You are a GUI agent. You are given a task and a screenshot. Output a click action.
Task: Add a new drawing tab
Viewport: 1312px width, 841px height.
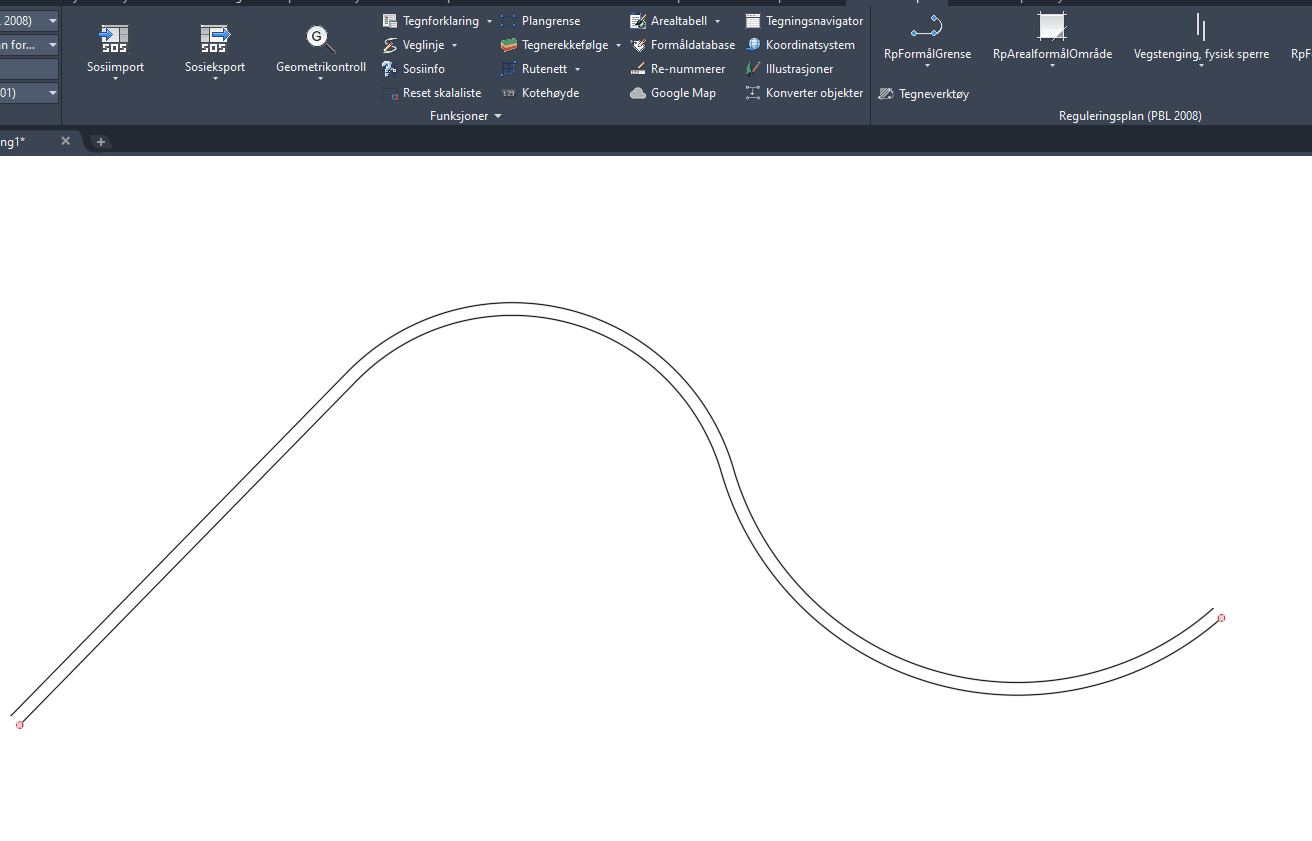(x=101, y=142)
